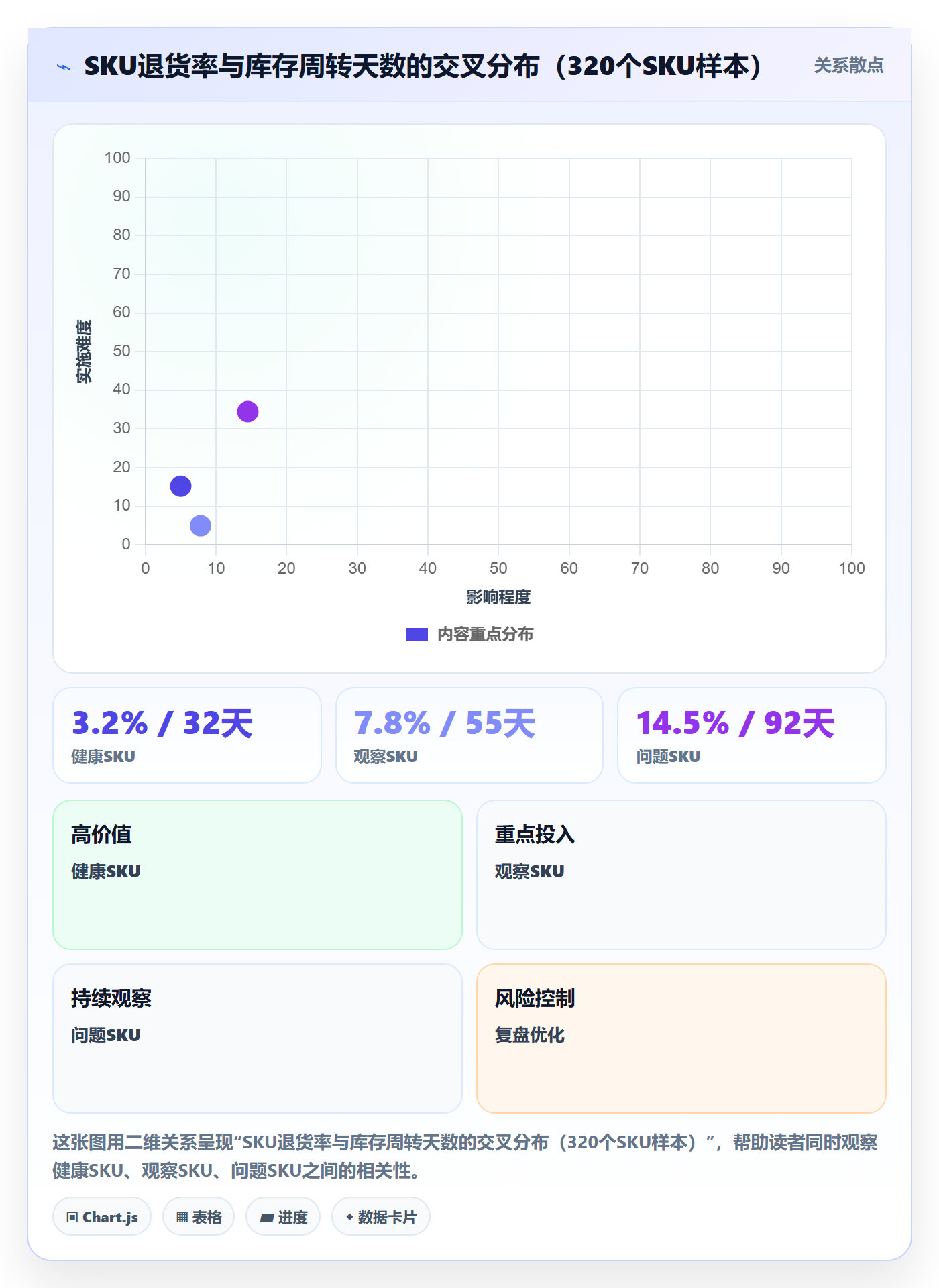Screen dimensions: 939x1288
Task: Click the 表格 table tag icon
Action: 182,1217
